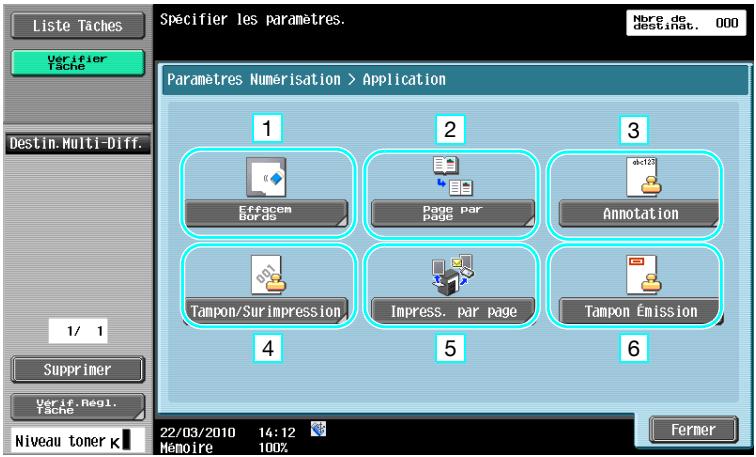Click the Annotation stamp icon
The height and width of the screenshot is (457, 756).
tap(644, 176)
